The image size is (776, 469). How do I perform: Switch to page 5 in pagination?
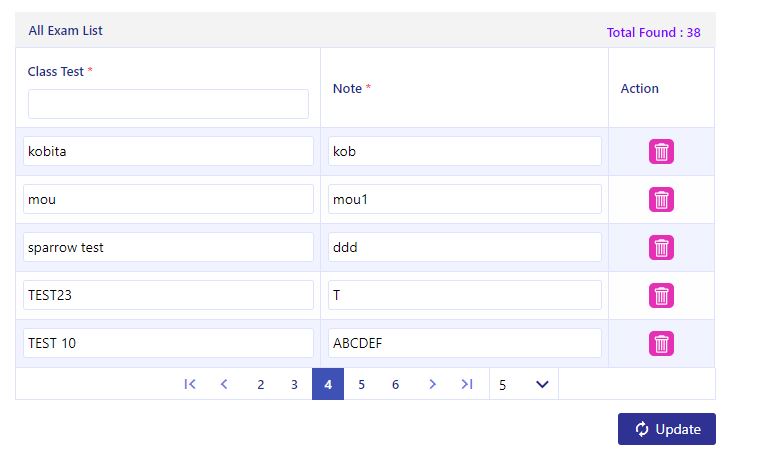(x=362, y=384)
